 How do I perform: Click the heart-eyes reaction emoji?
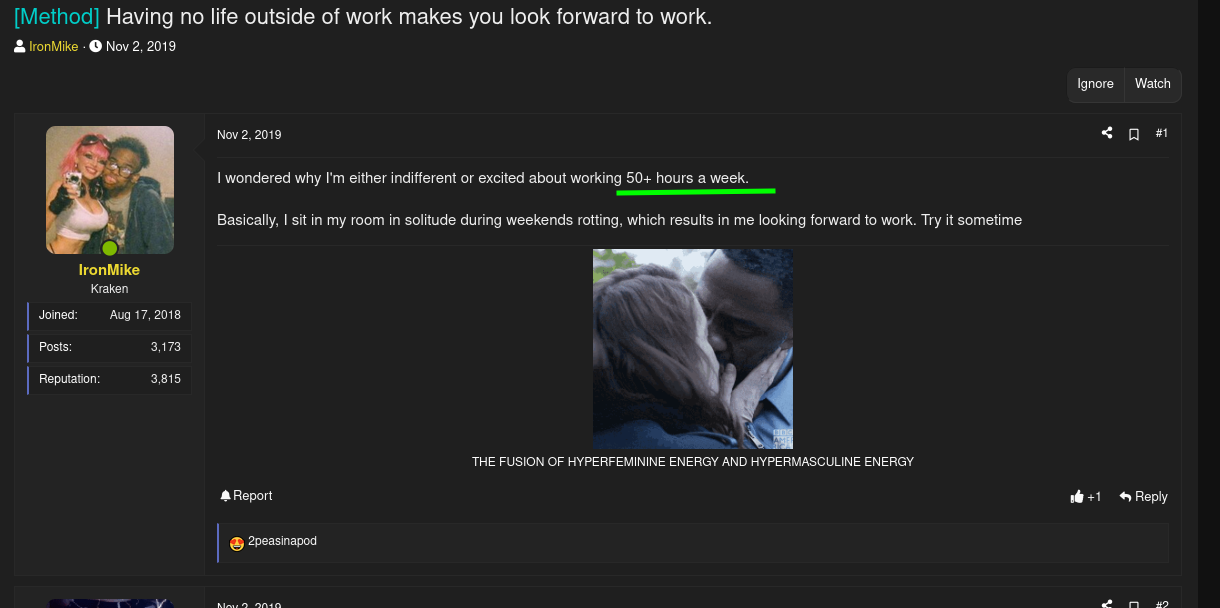pos(237,543)
